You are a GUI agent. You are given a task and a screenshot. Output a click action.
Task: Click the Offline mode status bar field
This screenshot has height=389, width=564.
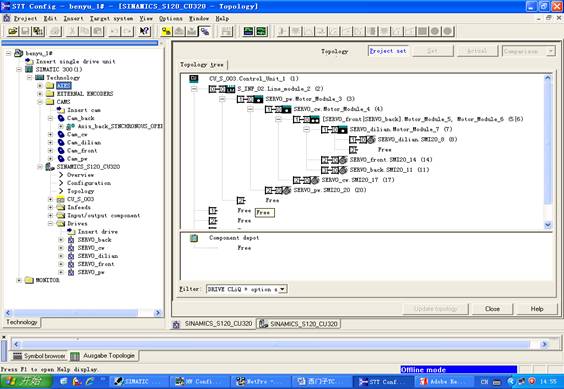[x=459, y=370]
